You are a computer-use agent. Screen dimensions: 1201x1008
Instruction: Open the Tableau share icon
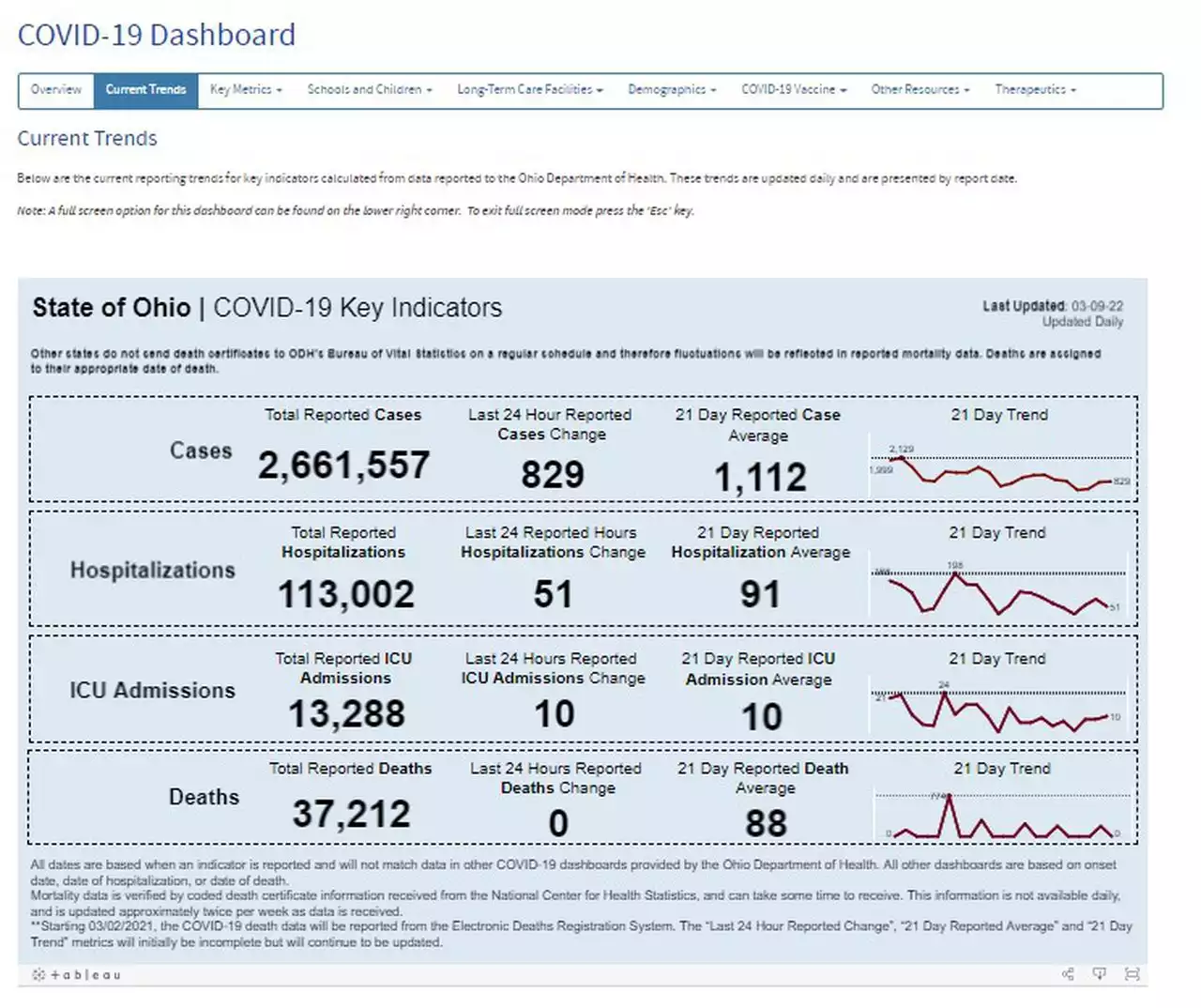[1068, 974]
